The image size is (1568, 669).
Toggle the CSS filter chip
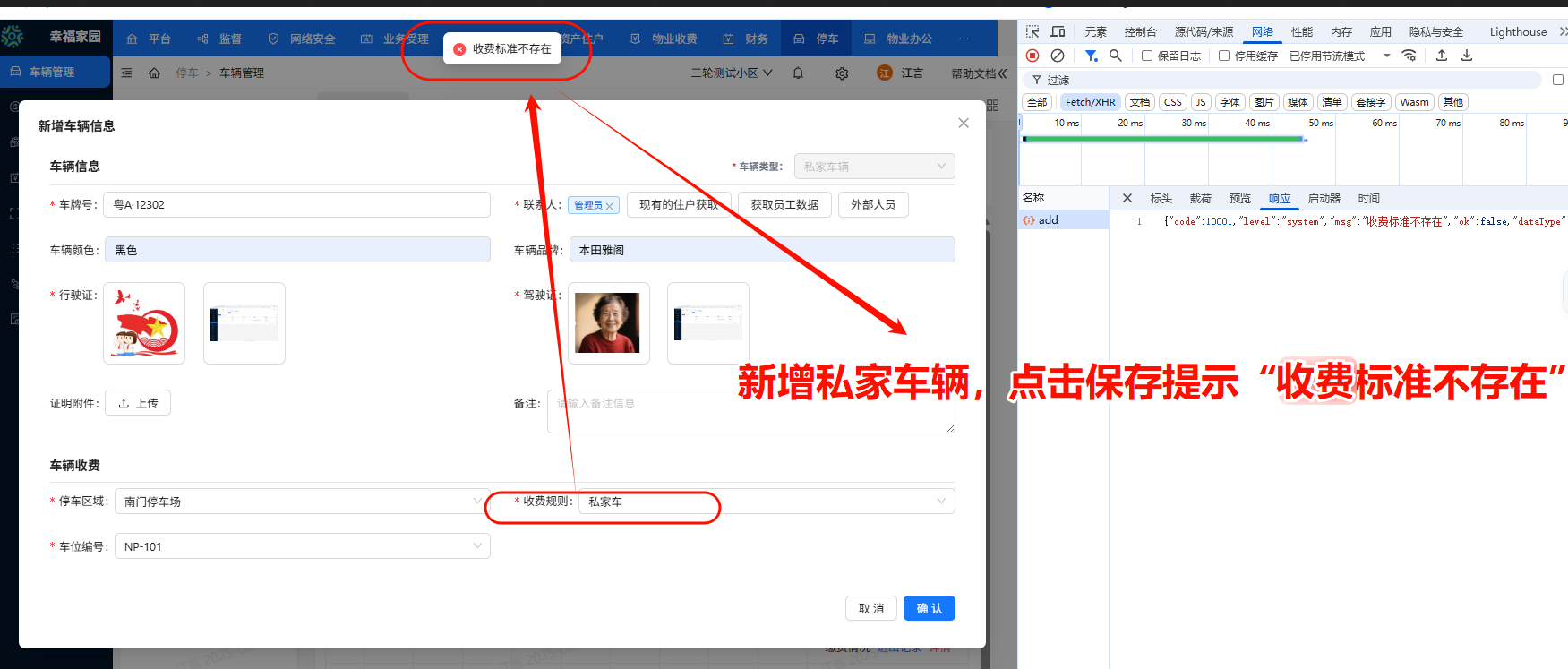[1173, 102]
